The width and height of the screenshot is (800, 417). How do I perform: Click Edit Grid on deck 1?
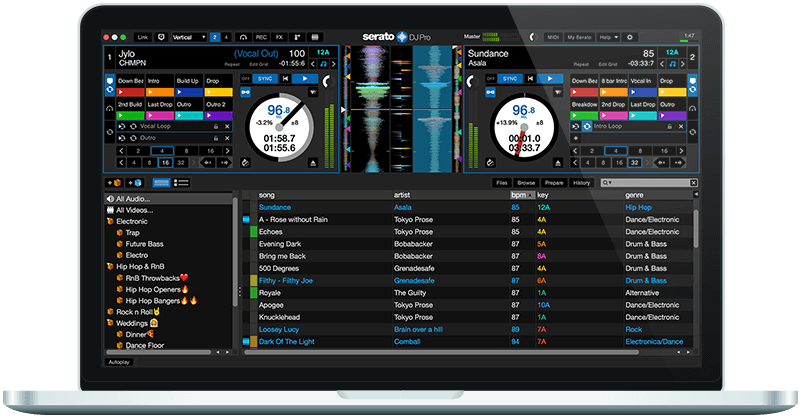click(x=259, y=65)
